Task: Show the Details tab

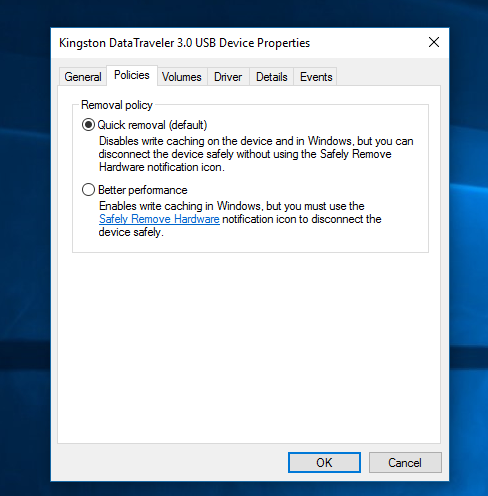Action: tap(272, 77)
